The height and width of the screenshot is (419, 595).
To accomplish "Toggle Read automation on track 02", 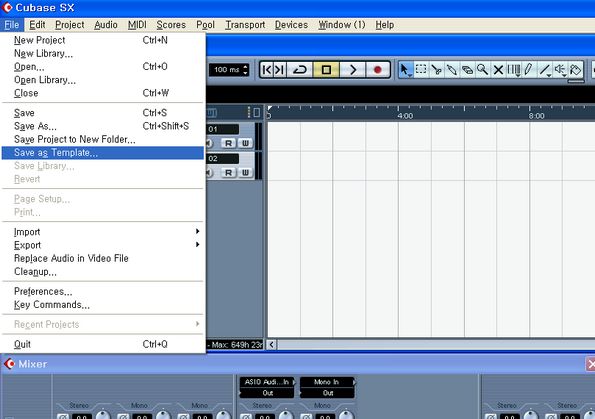I will pos(228,173).
